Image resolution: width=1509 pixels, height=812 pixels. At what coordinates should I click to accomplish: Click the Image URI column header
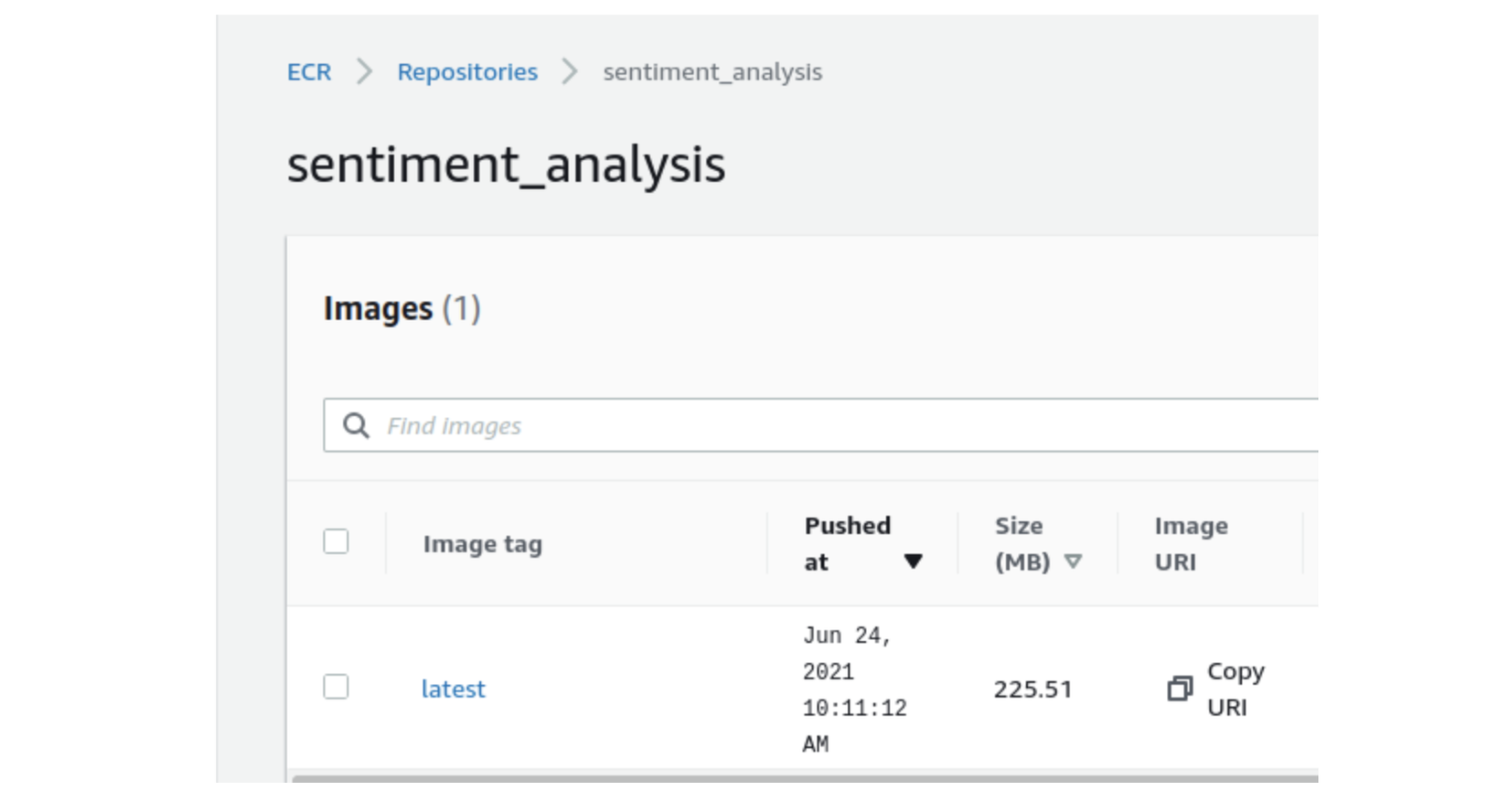point(1191,544)
